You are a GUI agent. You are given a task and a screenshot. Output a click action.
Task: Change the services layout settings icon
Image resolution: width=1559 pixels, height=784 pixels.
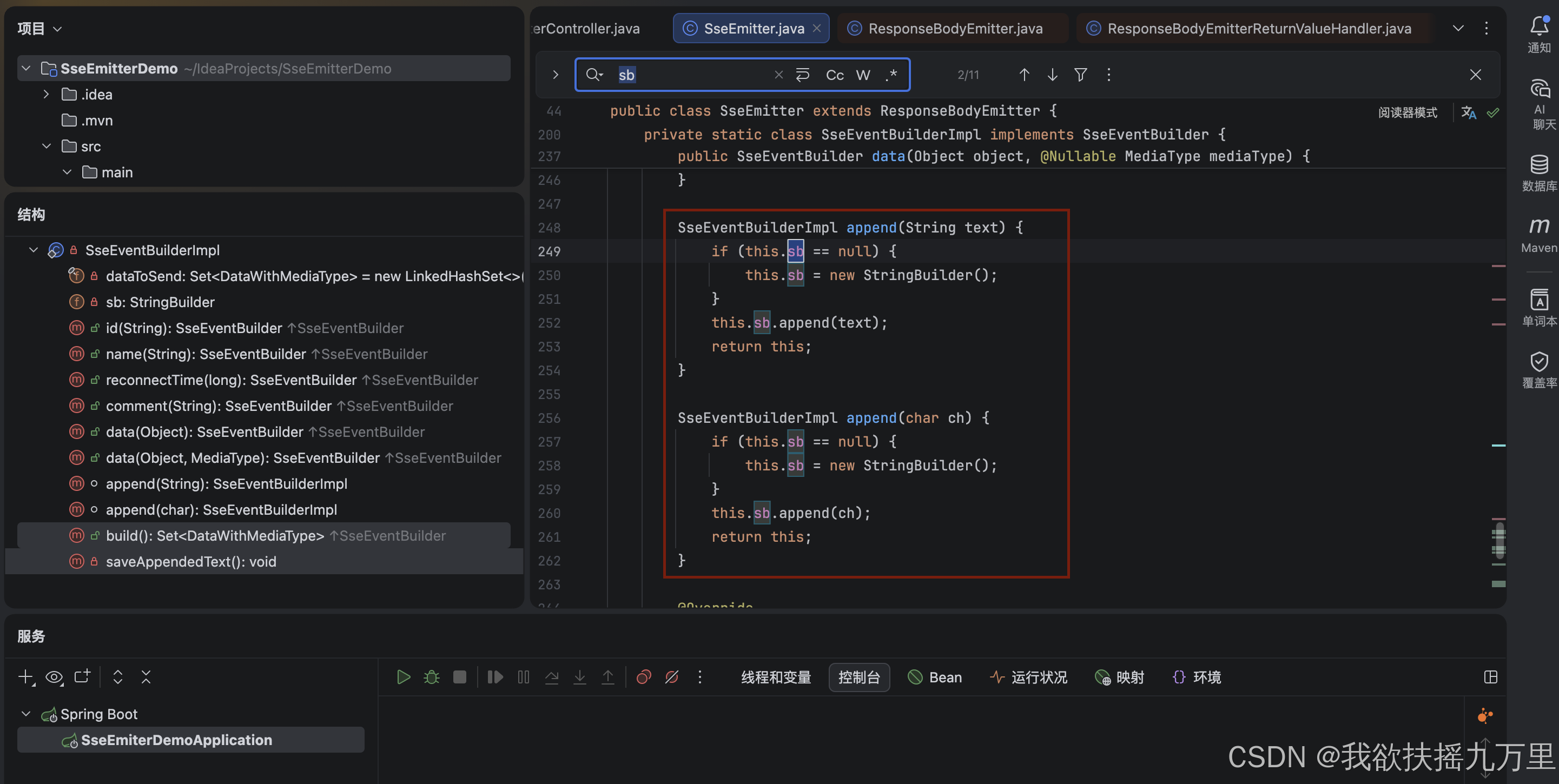[x=1491, y=677]
